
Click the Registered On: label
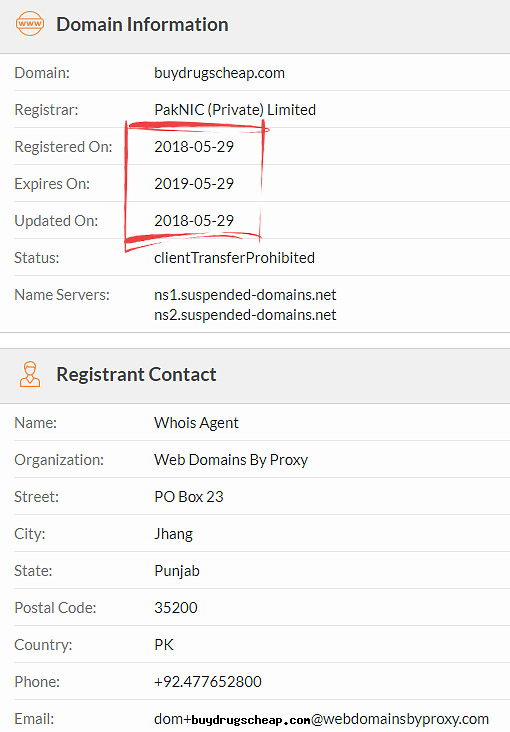click(64, 147)
